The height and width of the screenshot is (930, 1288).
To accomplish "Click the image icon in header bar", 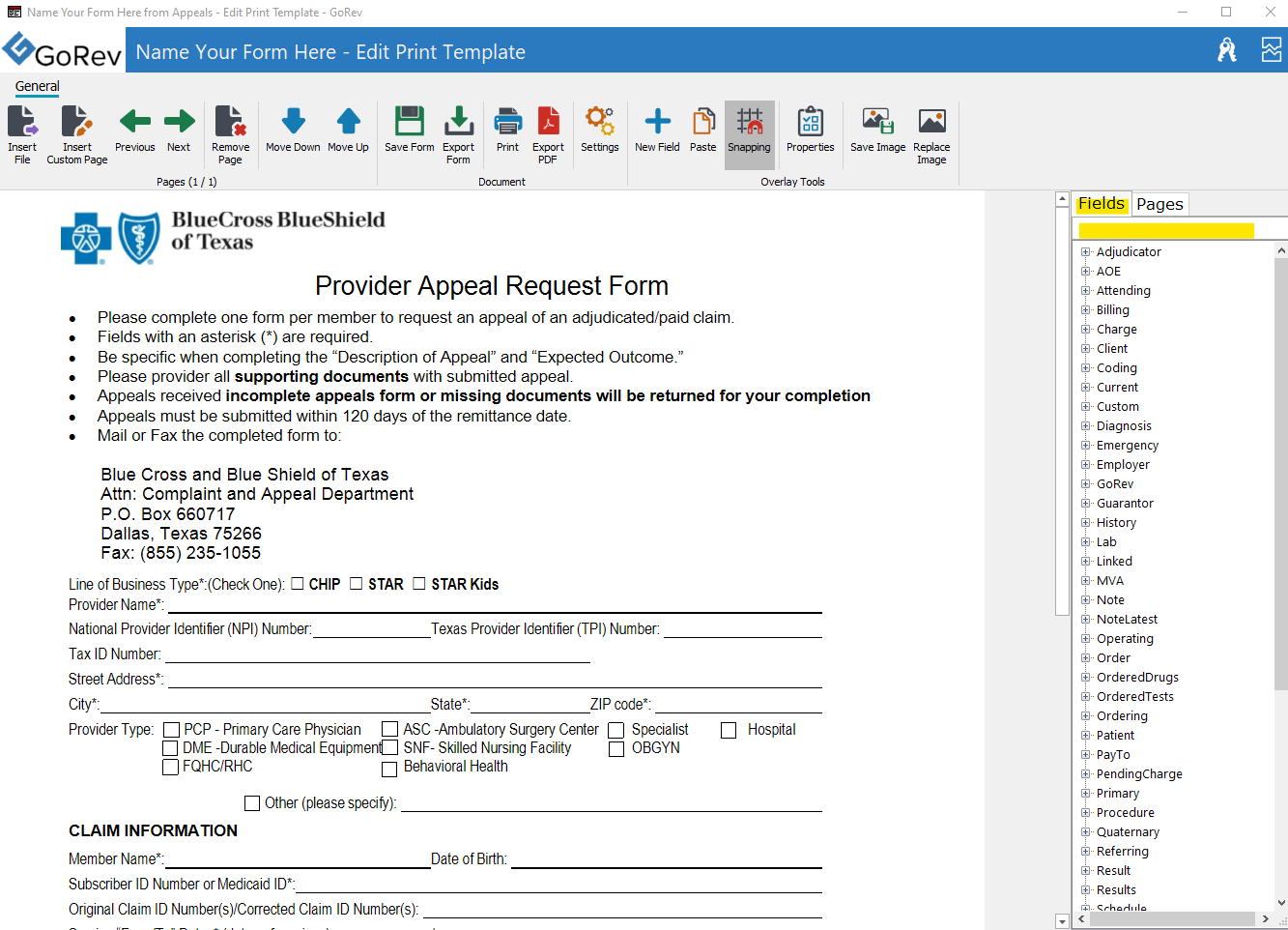I will 1272,50.
